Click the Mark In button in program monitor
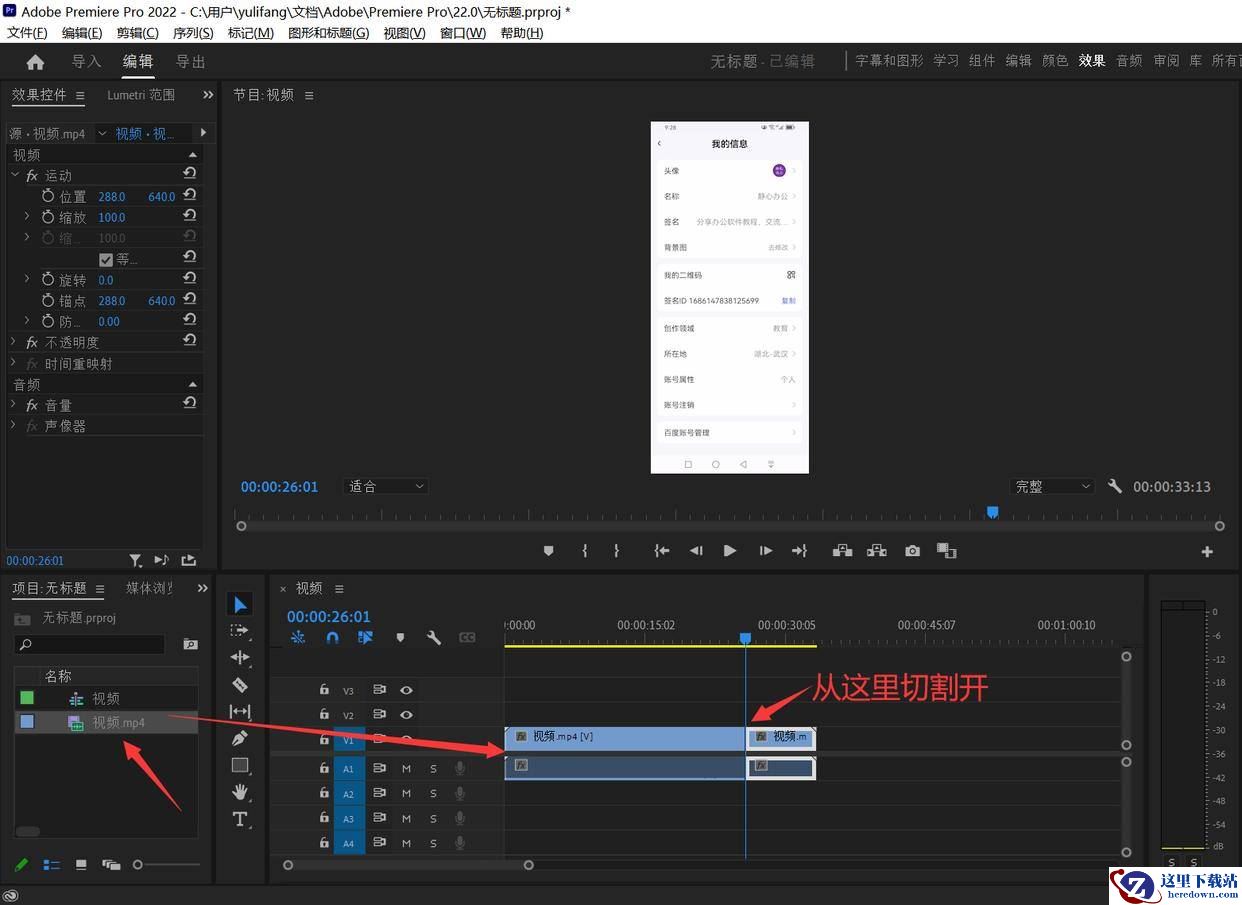 tap(585, 551)
